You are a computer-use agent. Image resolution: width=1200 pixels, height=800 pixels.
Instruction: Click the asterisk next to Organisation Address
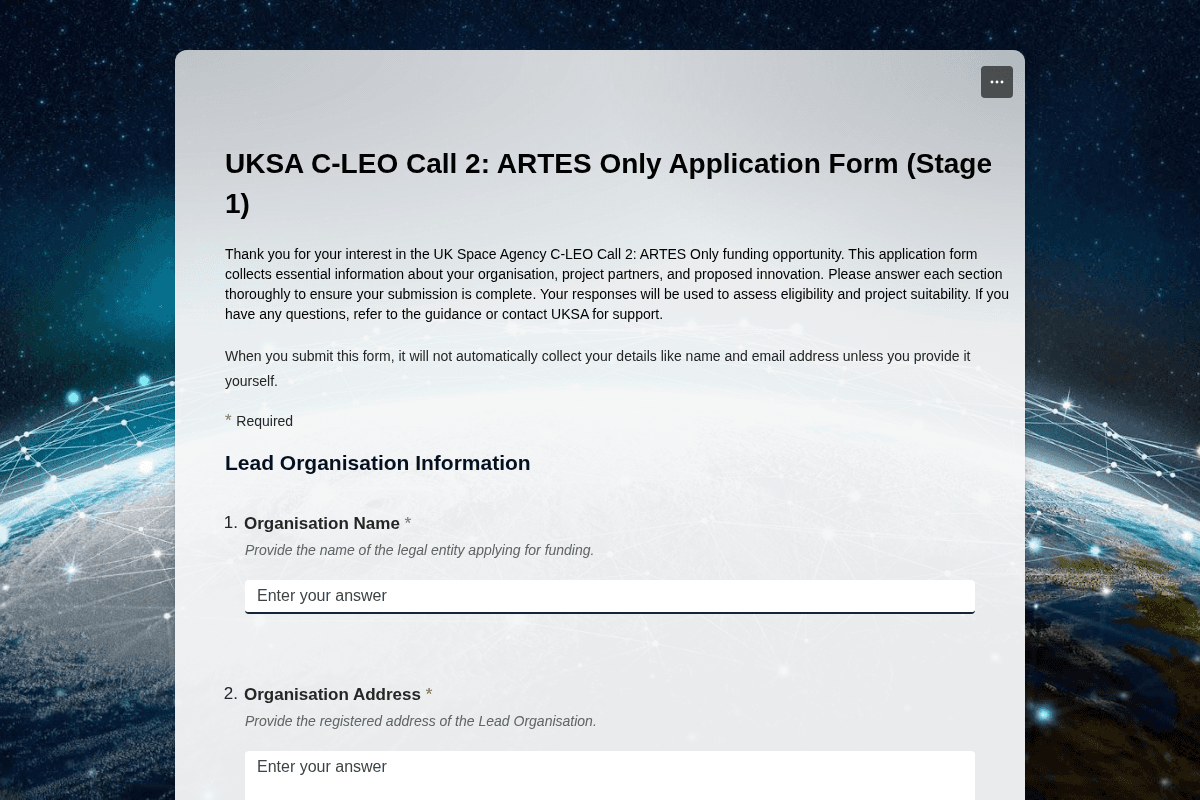click(x=428, y=693)
